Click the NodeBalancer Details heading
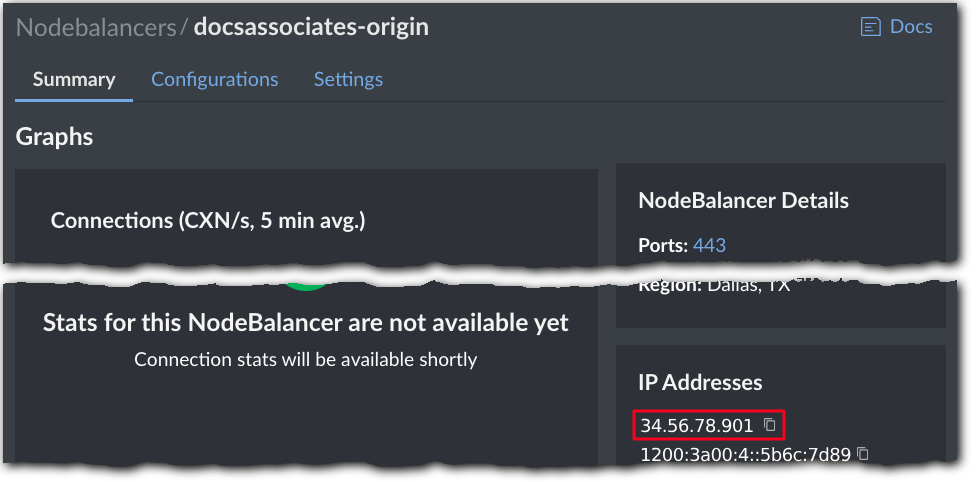The height and width of the screenshot is (482, 976). click(x=743, y=201)
